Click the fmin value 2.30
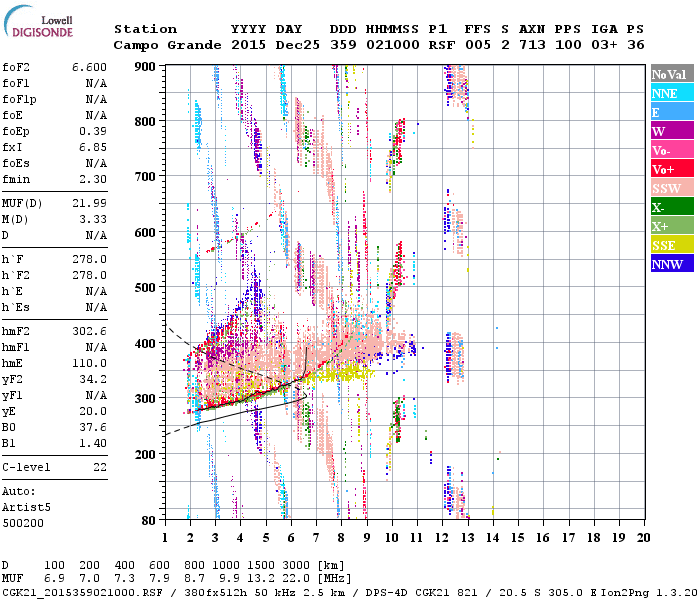Viewport: 700px width, 600px height. click(x=93, y=179)
